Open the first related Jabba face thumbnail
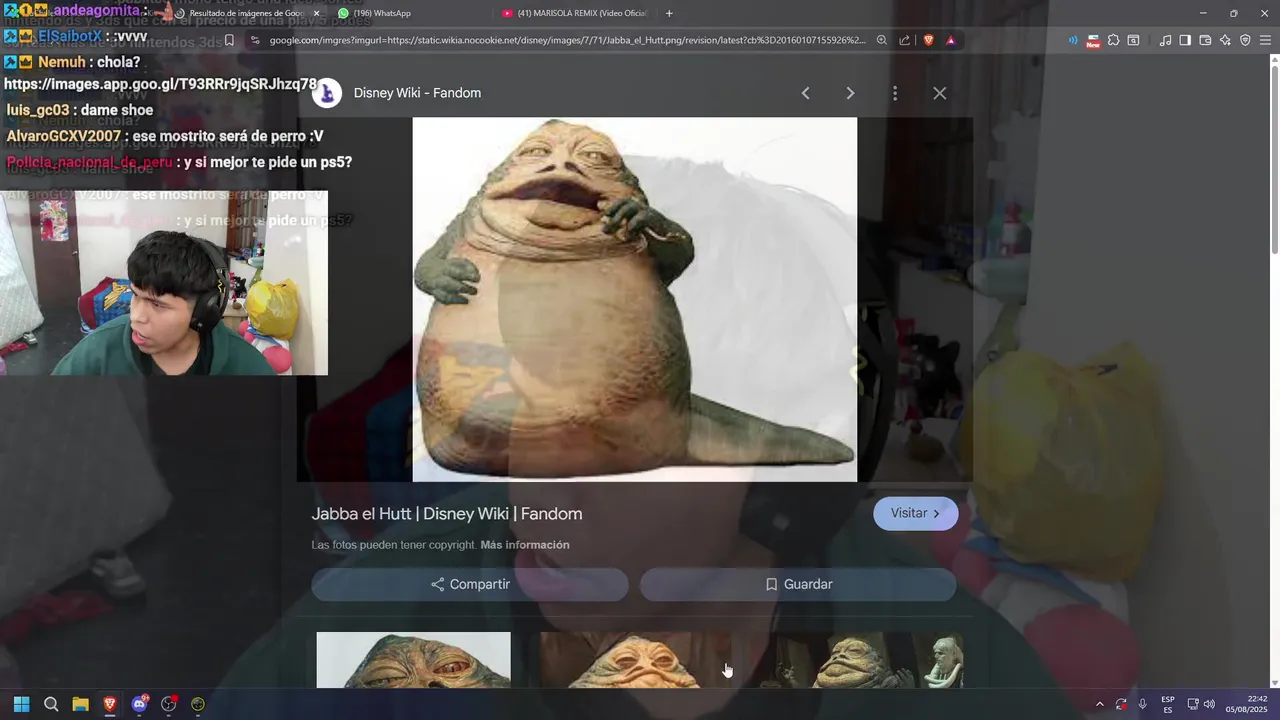 [413, 660]
